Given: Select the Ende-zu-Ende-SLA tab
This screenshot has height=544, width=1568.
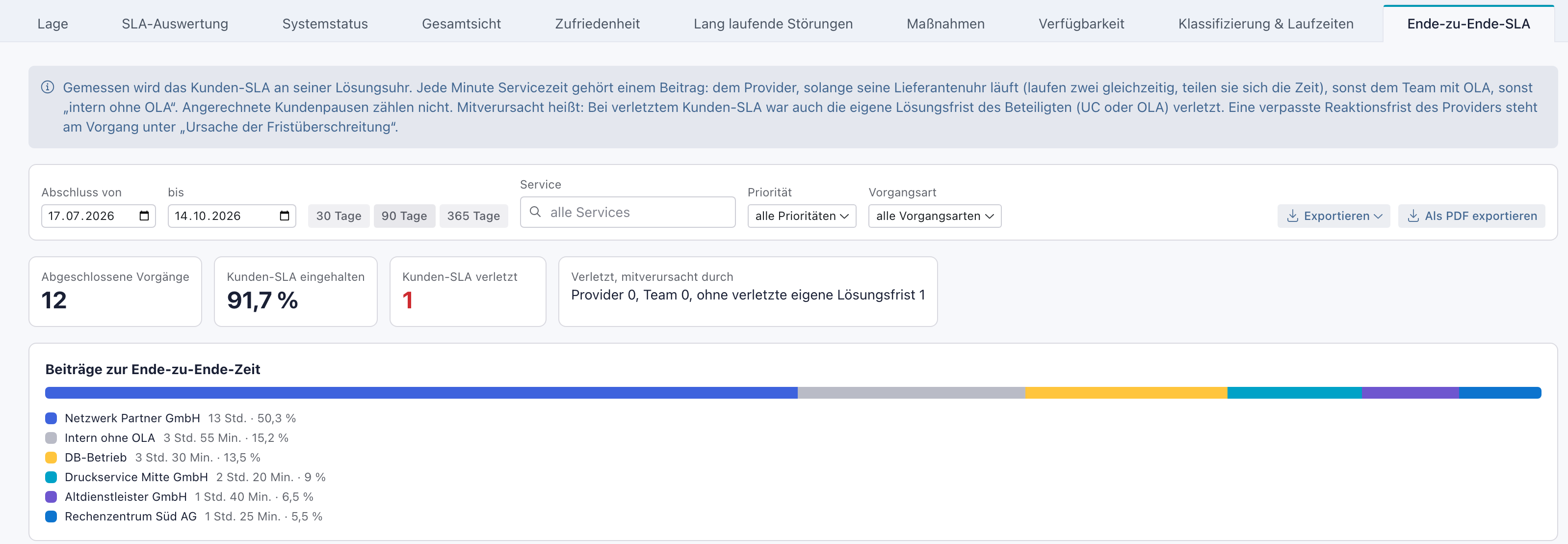Looking at the screenshot, I should (1468, 23).
